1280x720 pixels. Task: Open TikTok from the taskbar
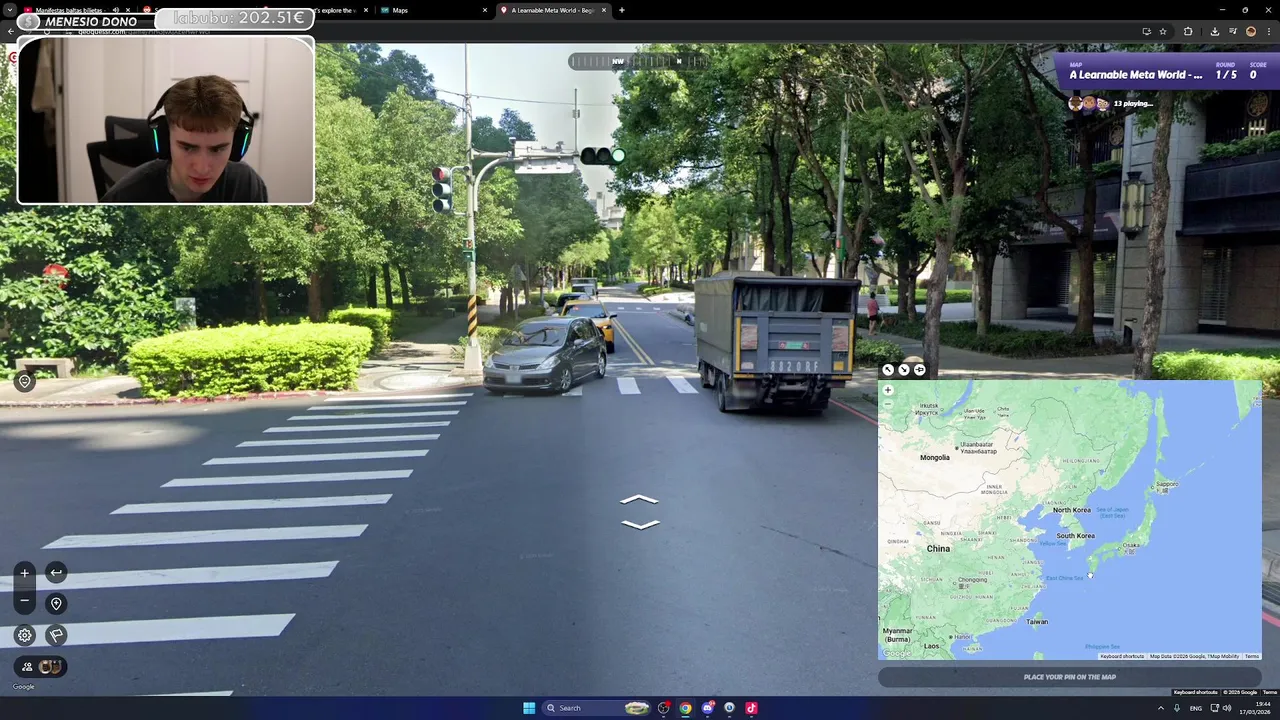coord(751,708)
